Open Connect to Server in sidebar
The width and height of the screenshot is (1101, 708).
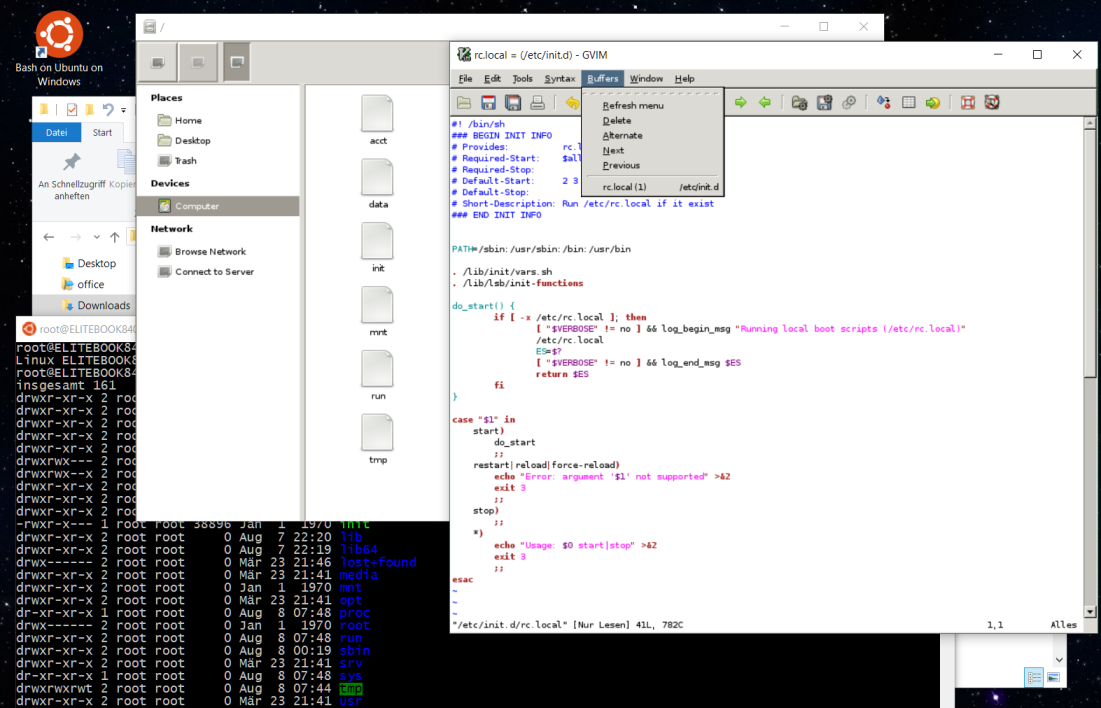pyautogui.click(x=214, y=272)
